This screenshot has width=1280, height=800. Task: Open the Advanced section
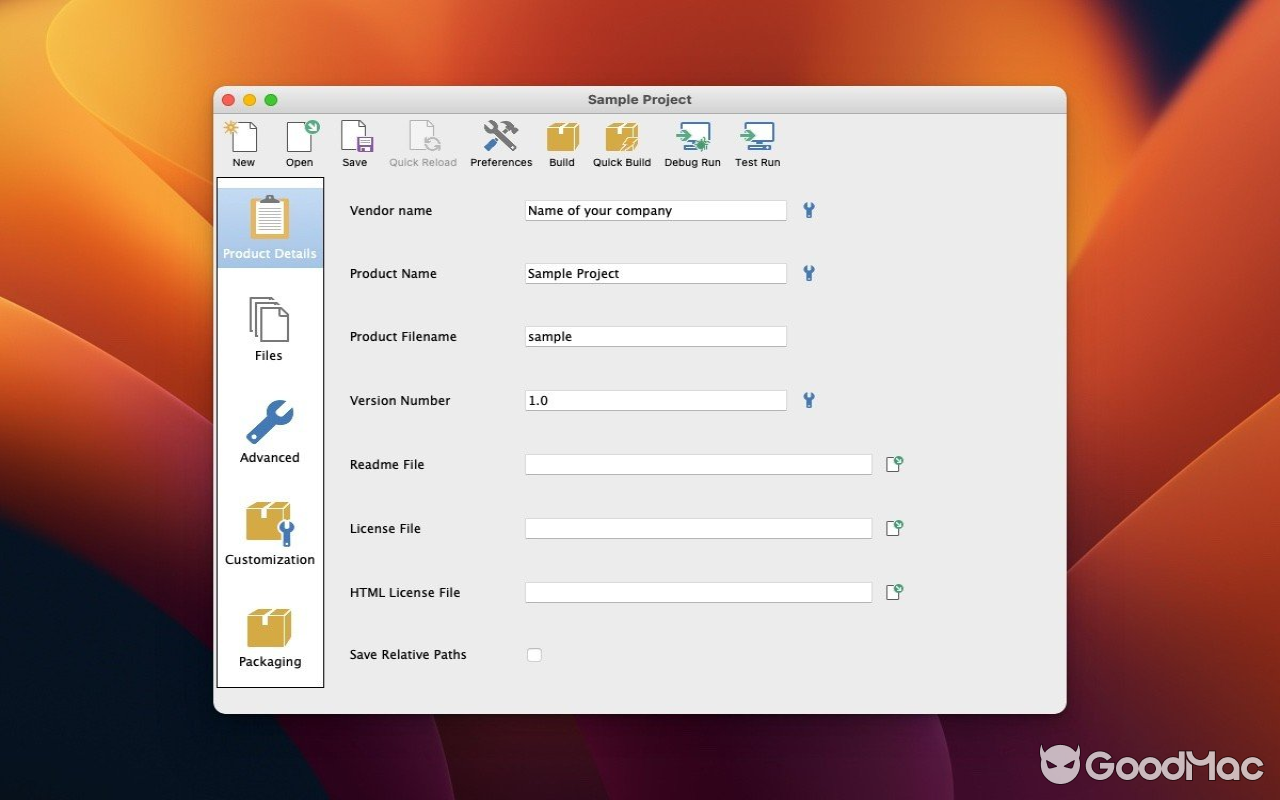pos(268,432)
